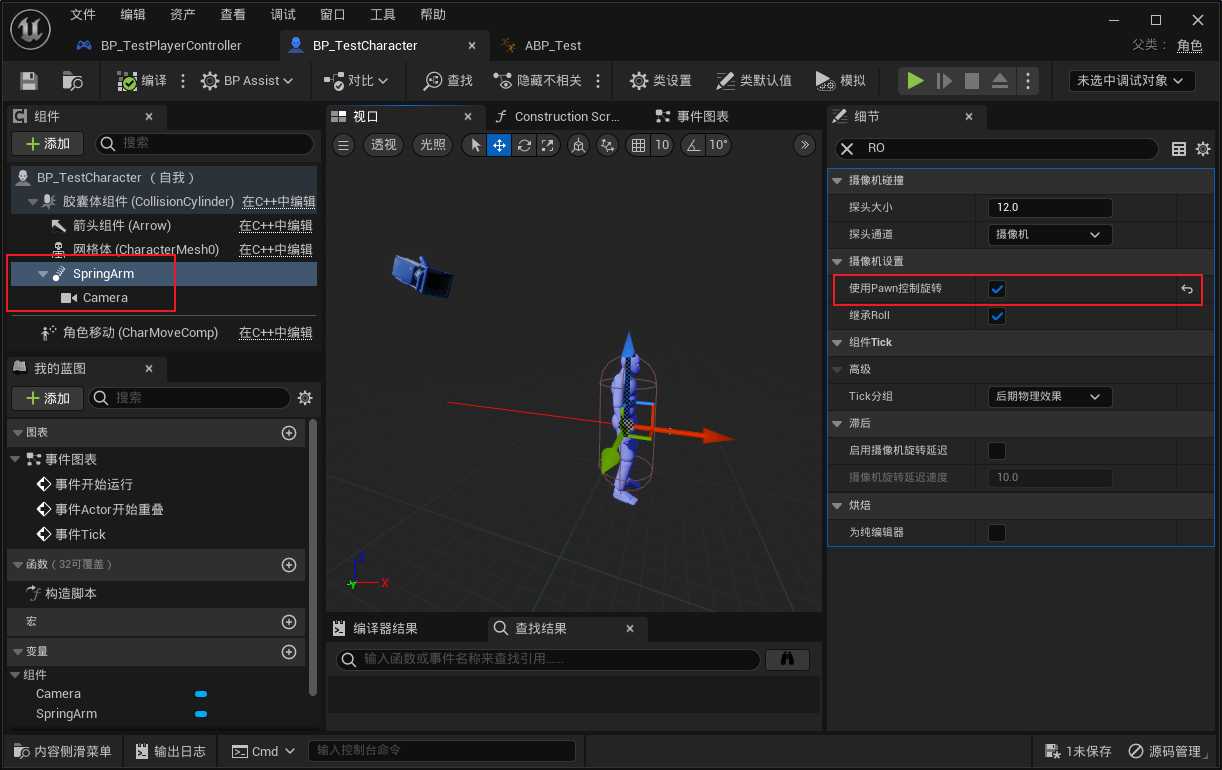Click the 类默认值 toolbar button
The width and height of the screenshot is (1222, 770).
755,81
